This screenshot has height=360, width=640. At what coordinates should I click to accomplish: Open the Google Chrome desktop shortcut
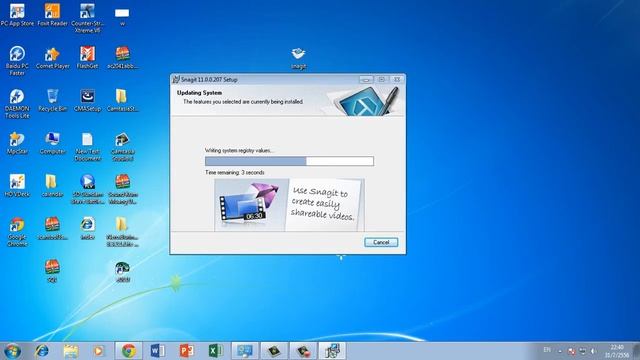coord(17,232)
